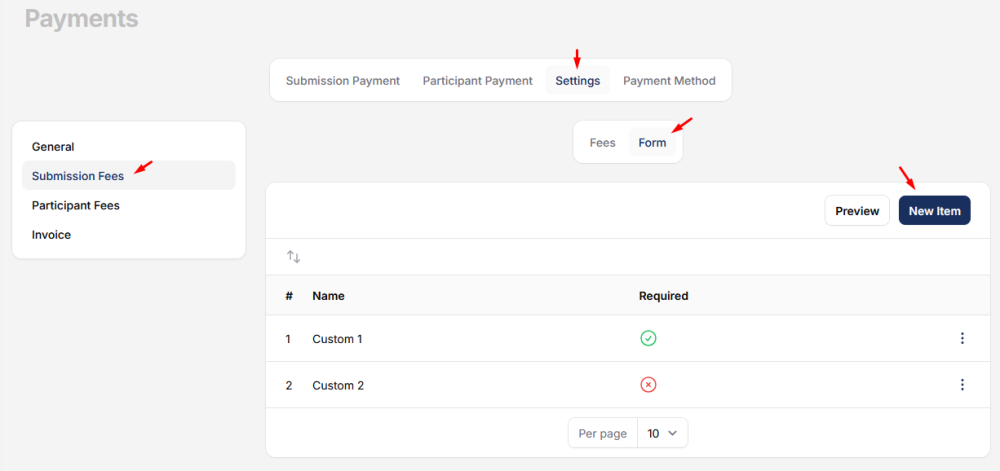Viewport: 1000px width, 471px height.
Task: Expand the per page dropdown showing 10
Action: 662,433
